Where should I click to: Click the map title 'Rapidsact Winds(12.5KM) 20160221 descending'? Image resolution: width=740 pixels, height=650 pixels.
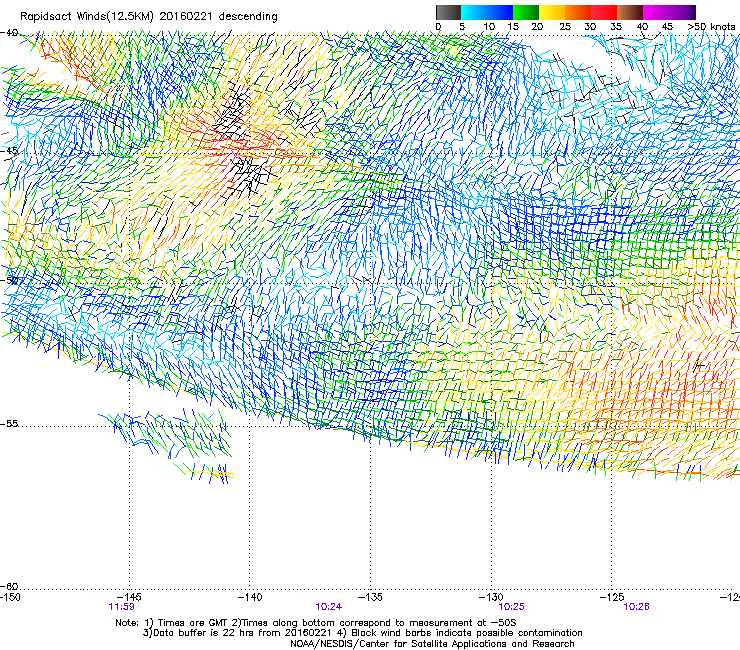click(149, 17)
